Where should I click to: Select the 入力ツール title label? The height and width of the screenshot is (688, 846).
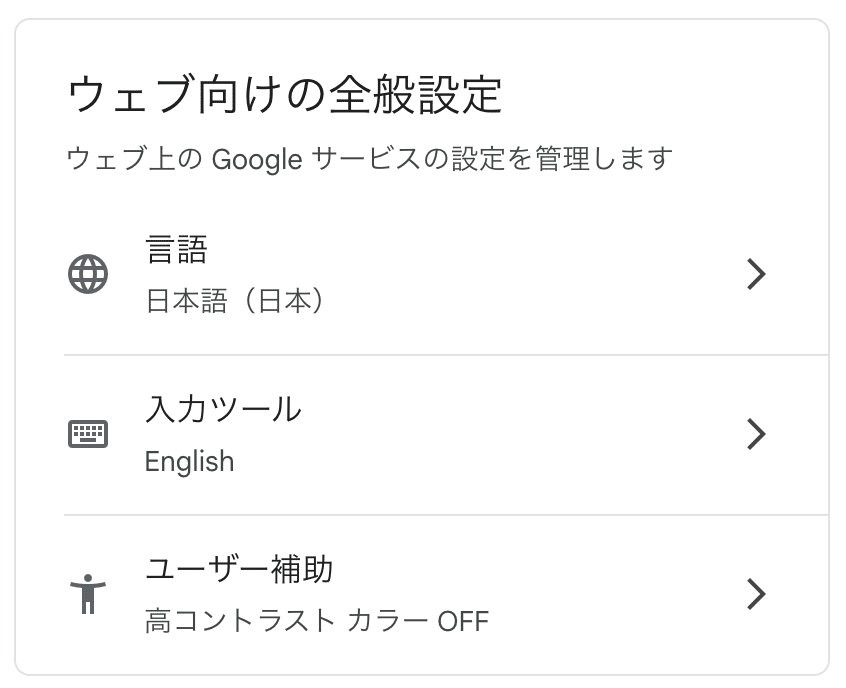point(222,409)
